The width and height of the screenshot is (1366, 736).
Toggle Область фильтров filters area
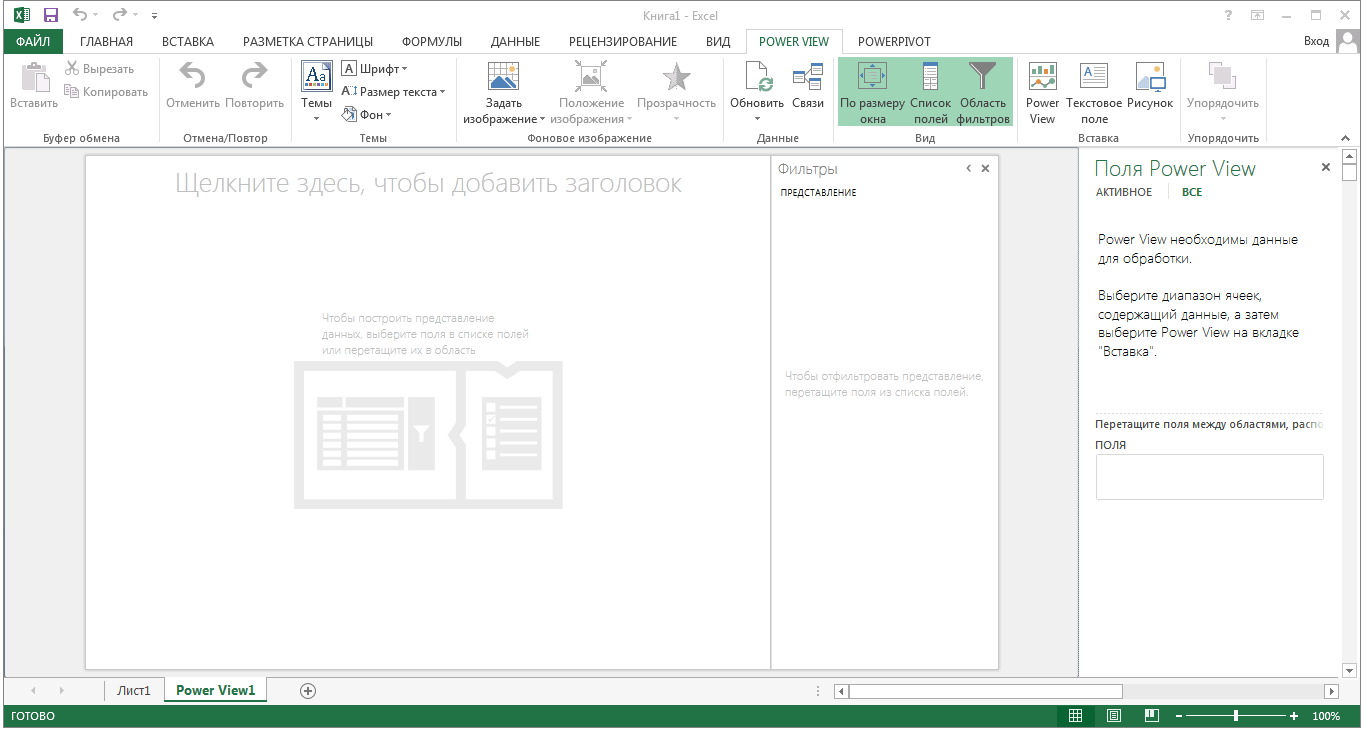tap(983, 93)
